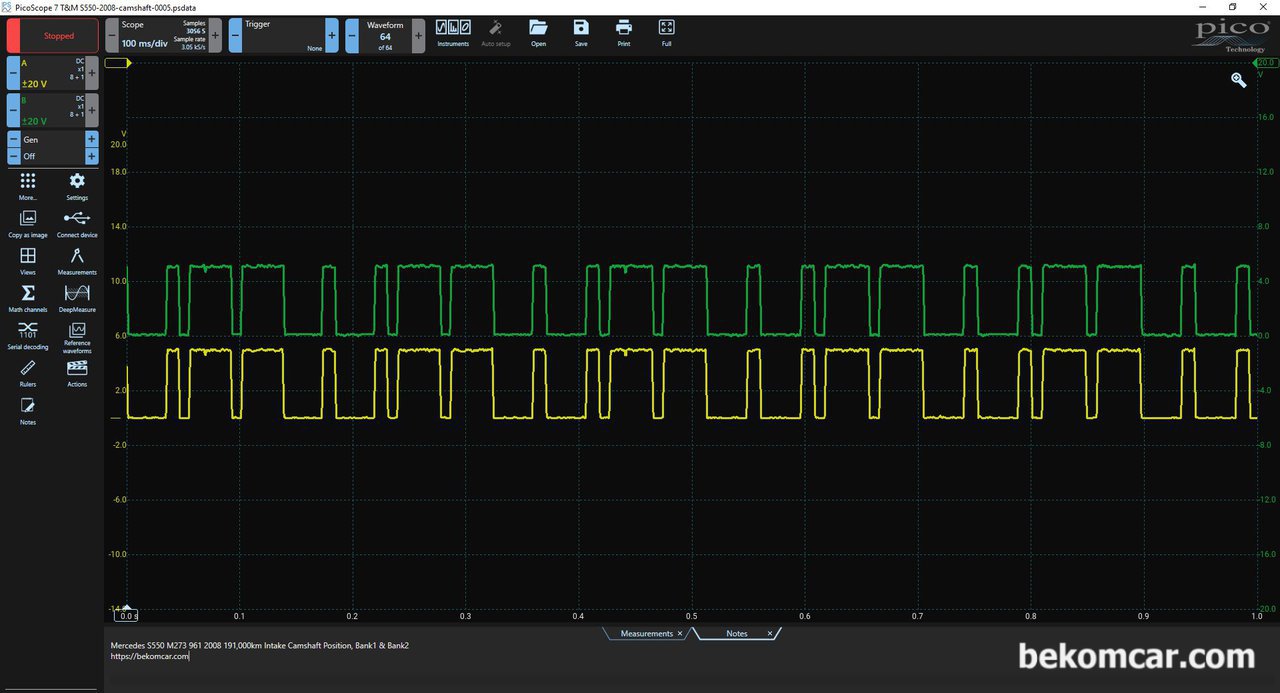
Task: Click the Save button
Action: [x=581, y=33]
